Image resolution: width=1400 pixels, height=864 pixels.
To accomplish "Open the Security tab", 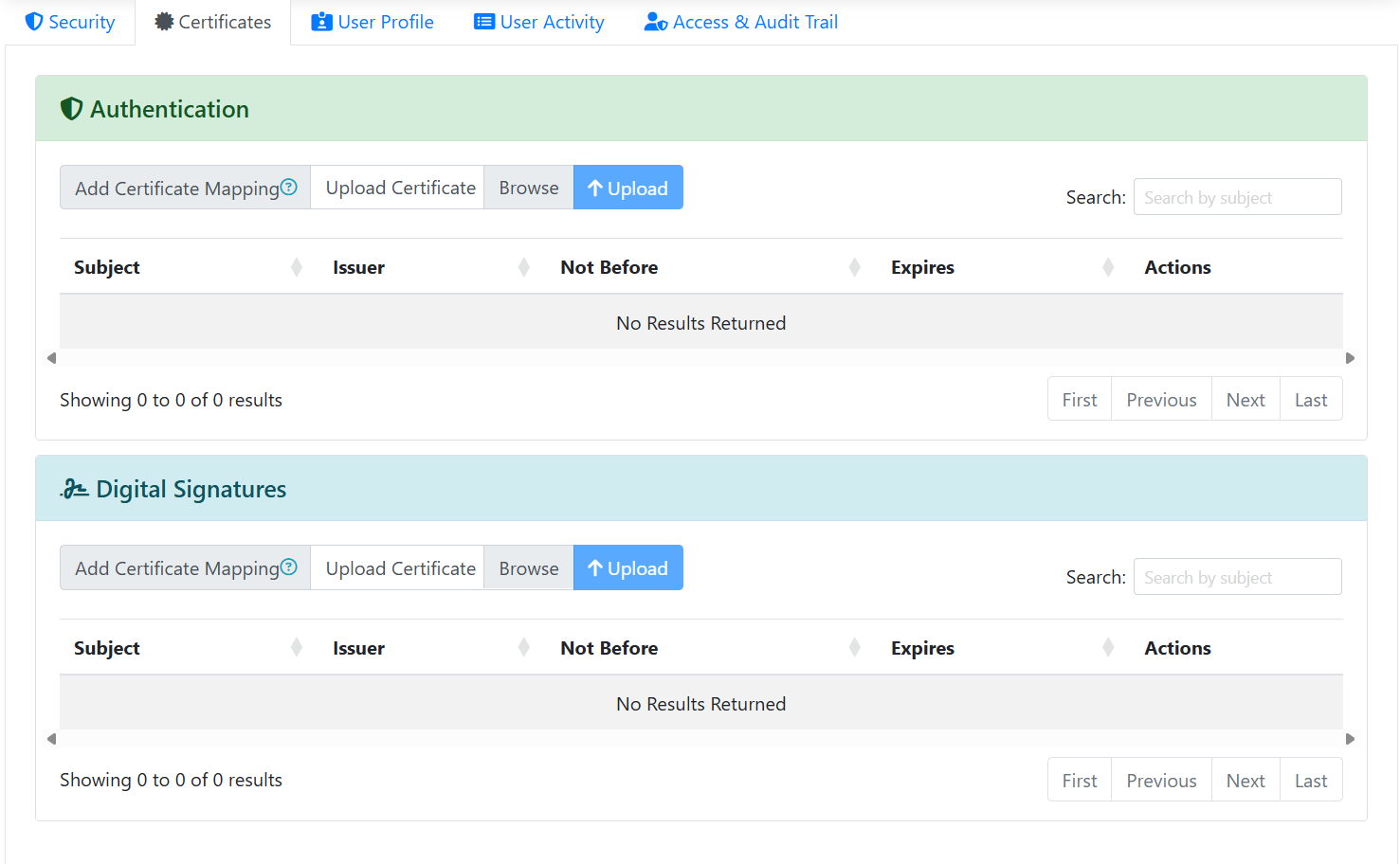I will click(x=70, y=22).
